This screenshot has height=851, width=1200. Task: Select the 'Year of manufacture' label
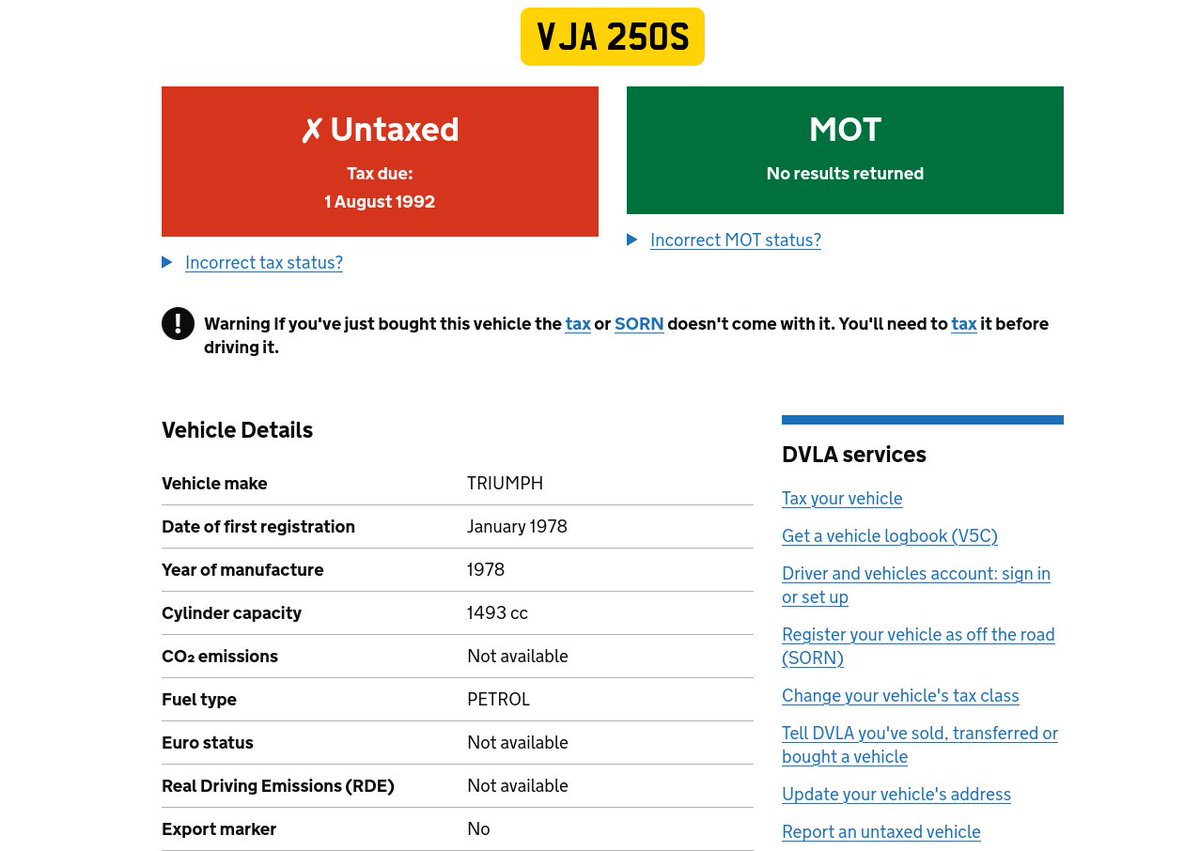[x=242, y=569]
